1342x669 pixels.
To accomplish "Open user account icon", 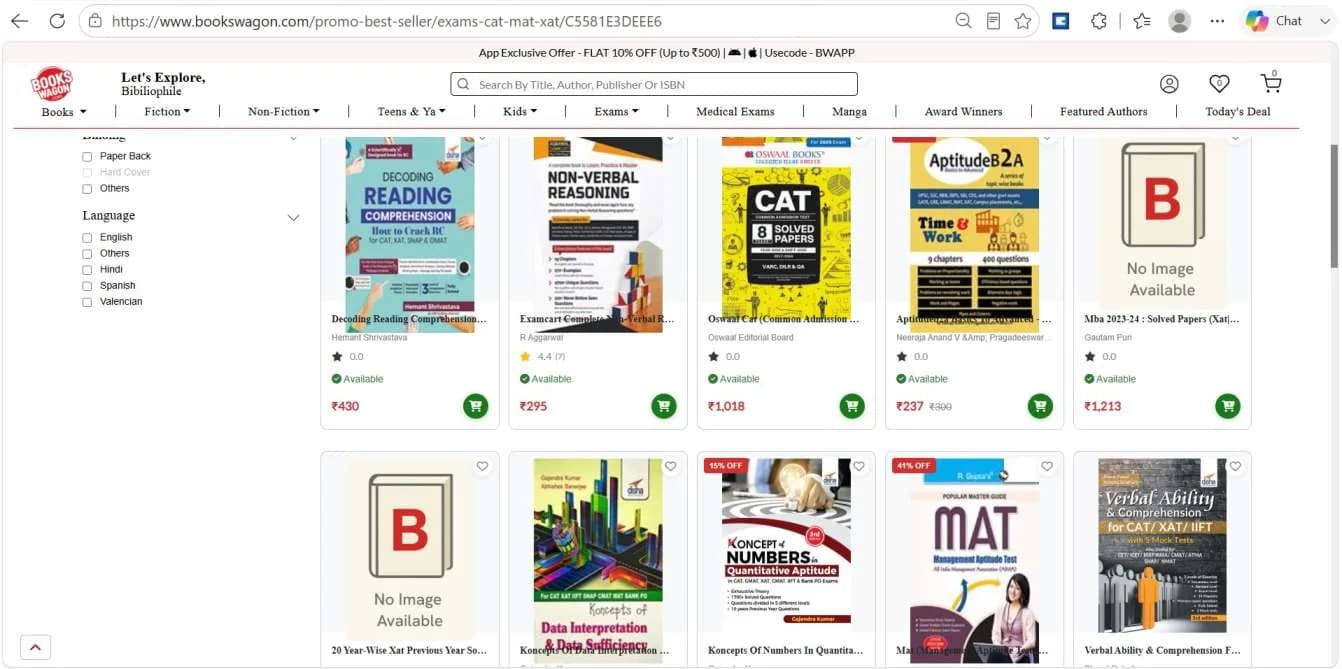I will tap(1169, 84).
